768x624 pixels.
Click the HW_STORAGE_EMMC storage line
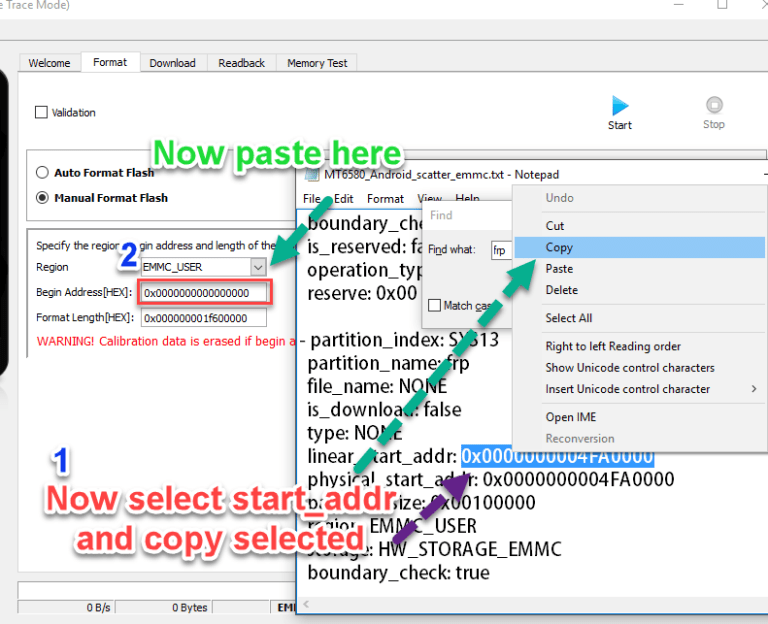click(x=434, y=550)
